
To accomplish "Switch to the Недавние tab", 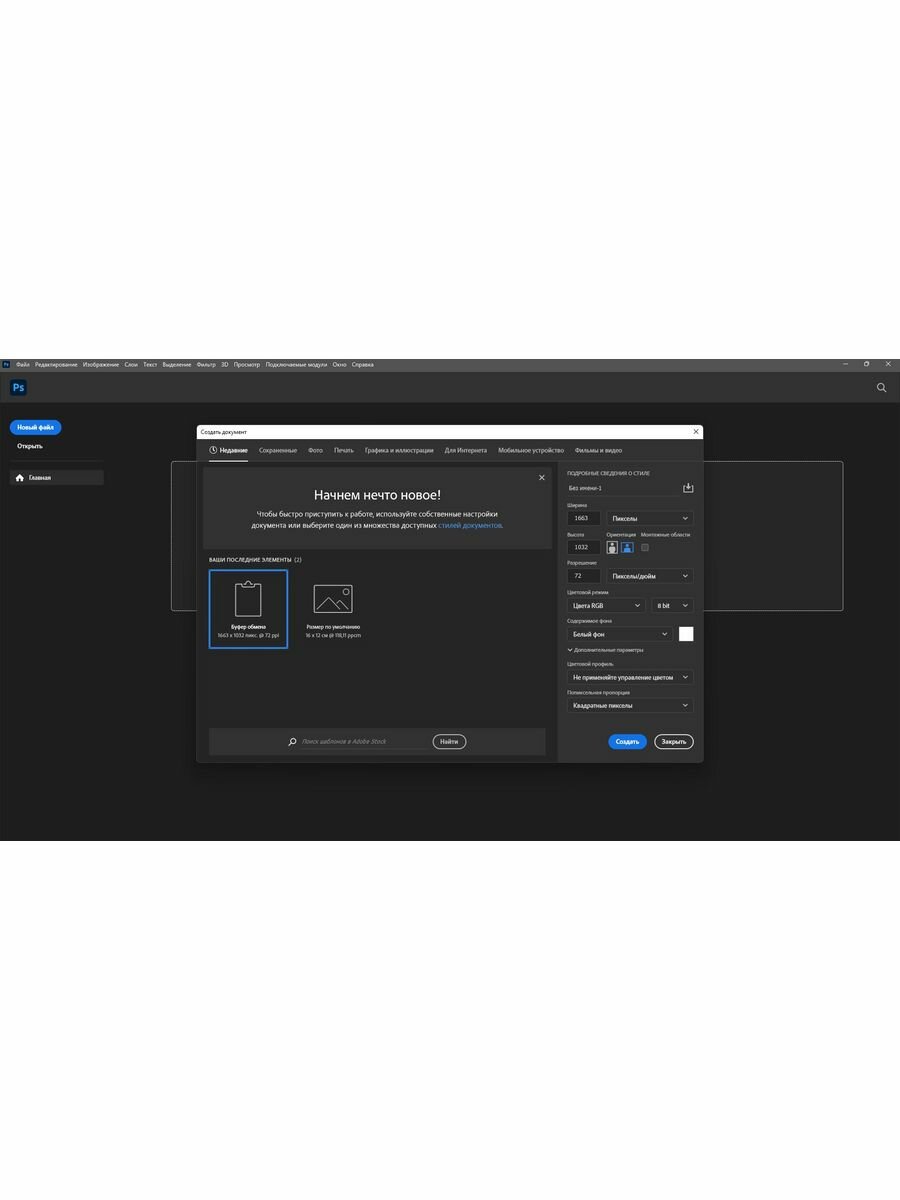I will (229, 451).
